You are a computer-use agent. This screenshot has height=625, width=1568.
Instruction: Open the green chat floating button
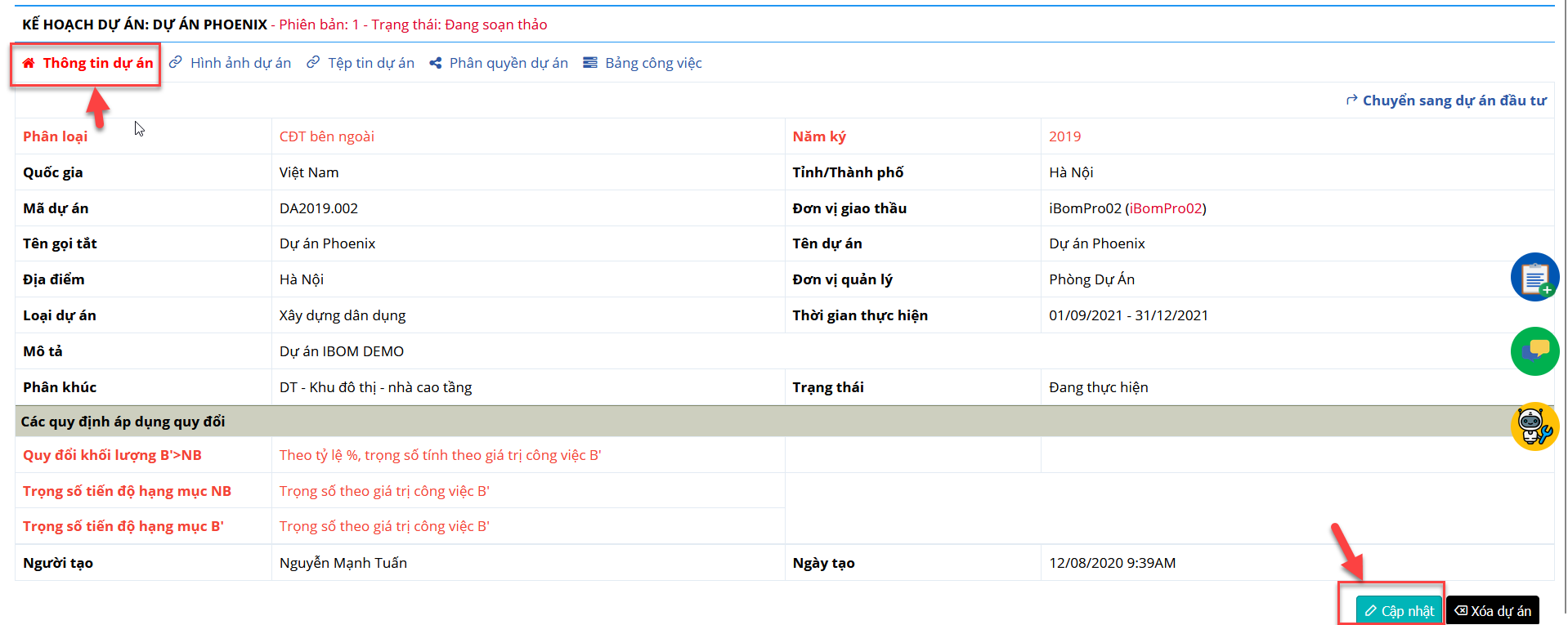click(x=1534, y=351)
